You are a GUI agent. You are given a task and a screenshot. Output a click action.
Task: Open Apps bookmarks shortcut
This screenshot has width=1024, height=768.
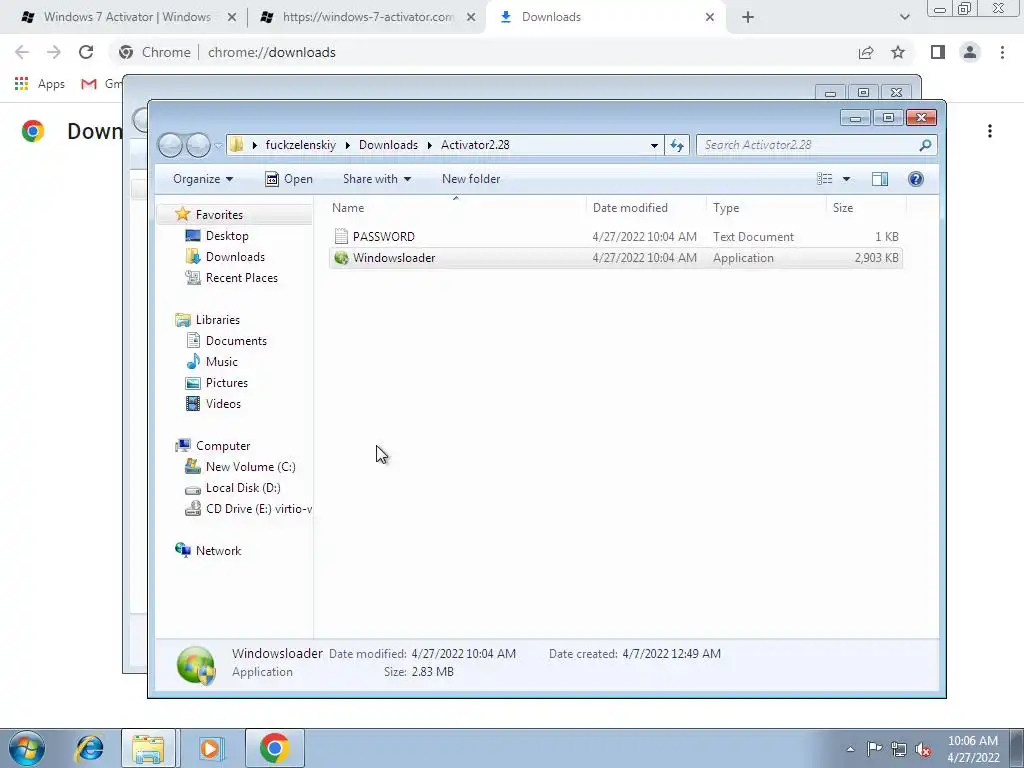[40, 84]
